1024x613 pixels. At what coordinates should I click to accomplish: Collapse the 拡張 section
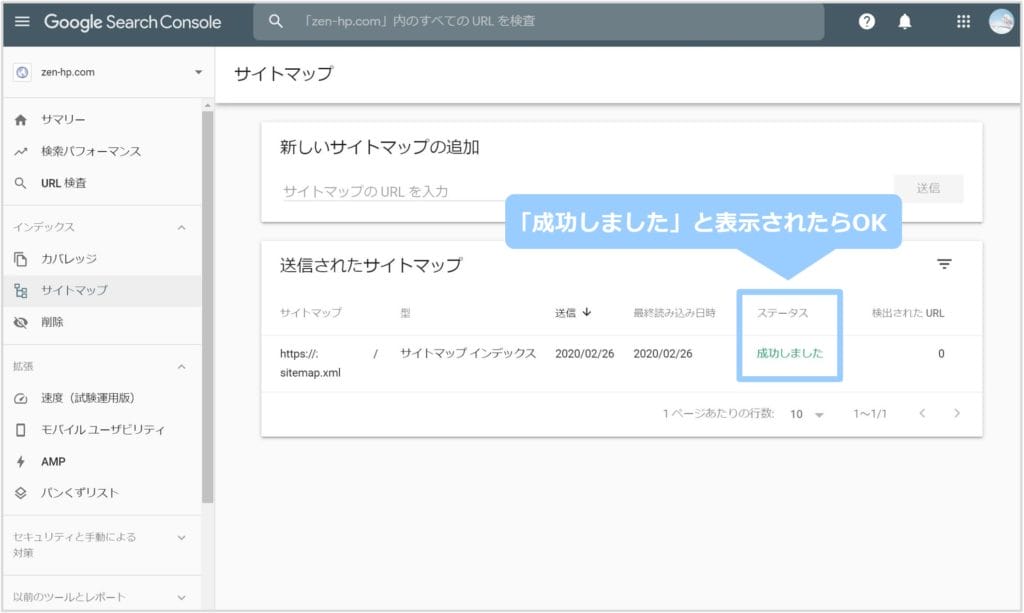(181, 366)
